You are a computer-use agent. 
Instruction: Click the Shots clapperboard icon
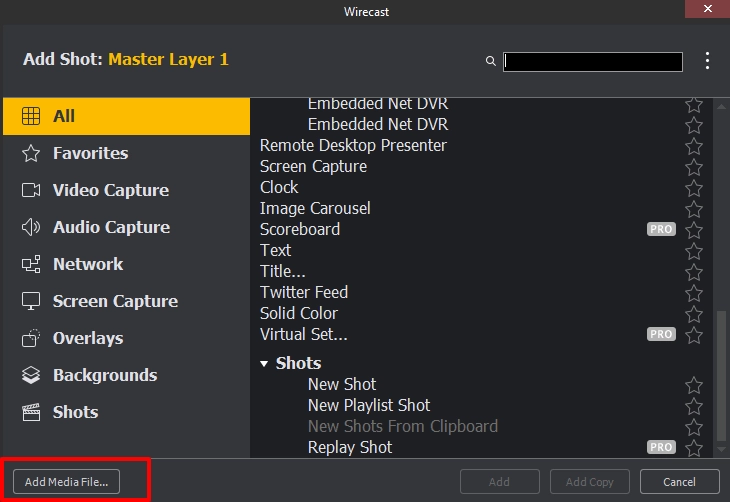tap(31, 412)
